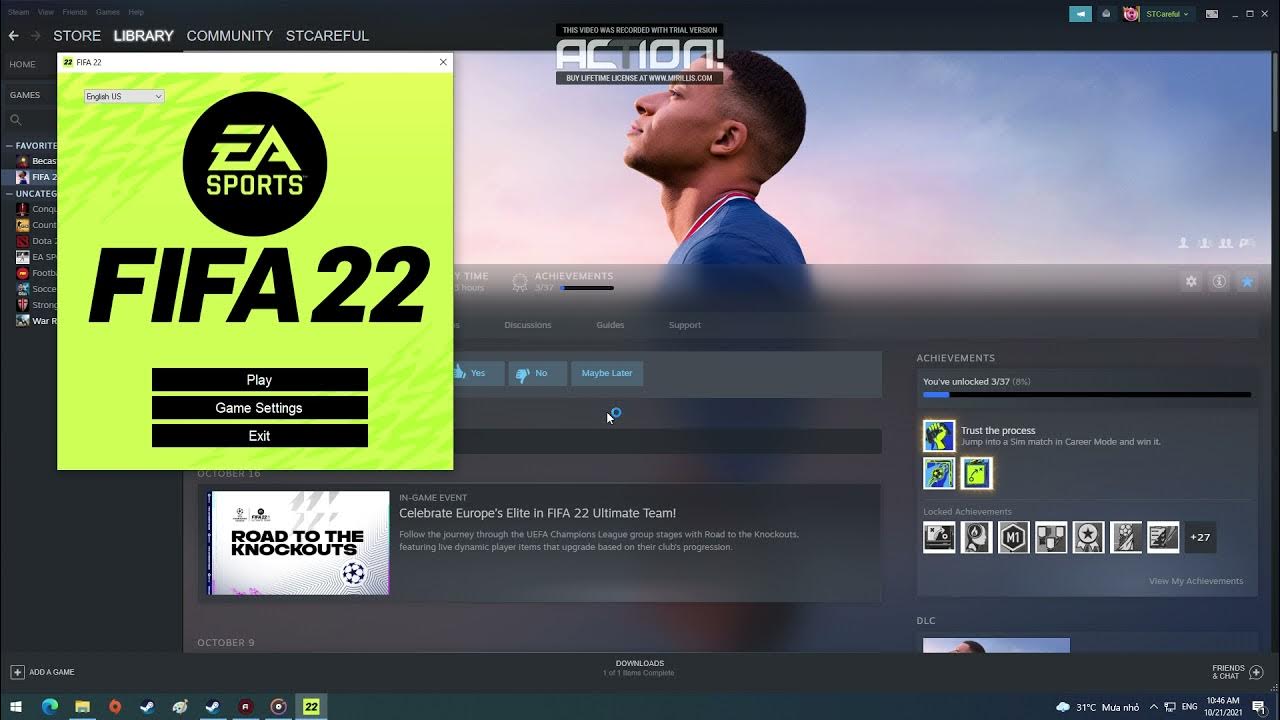This screenshot has width=1280, height=720.
Task: Collapse the Uncategorized games section
Action: point(9,194)
